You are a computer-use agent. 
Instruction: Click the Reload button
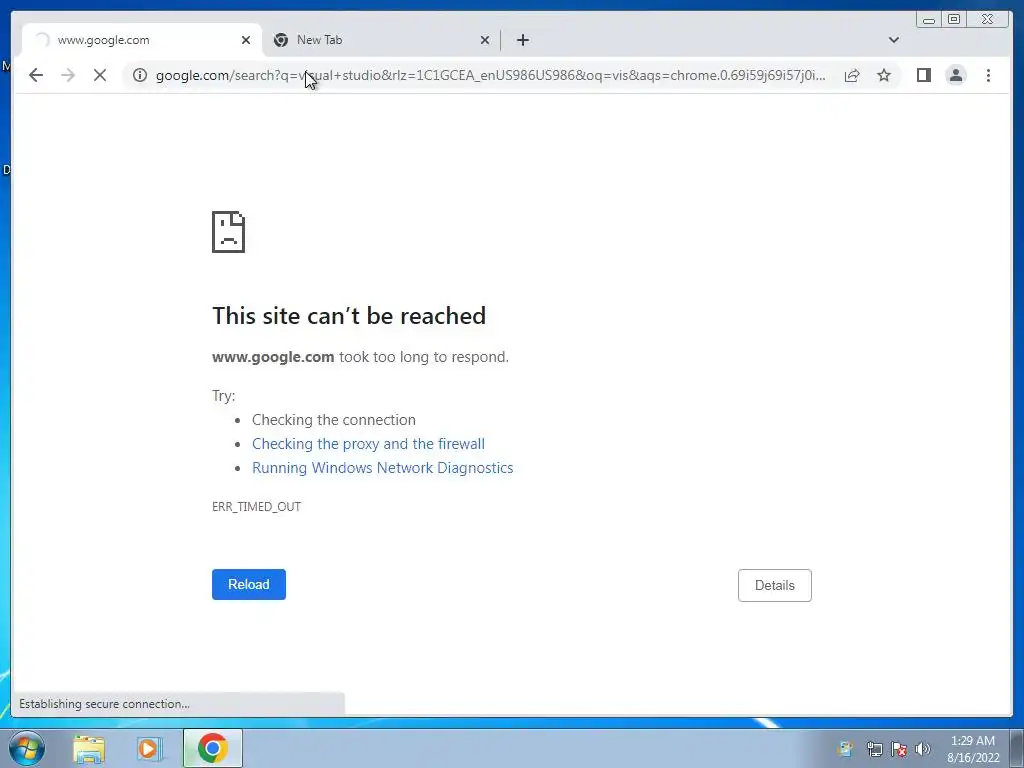[x=249, y=584]
